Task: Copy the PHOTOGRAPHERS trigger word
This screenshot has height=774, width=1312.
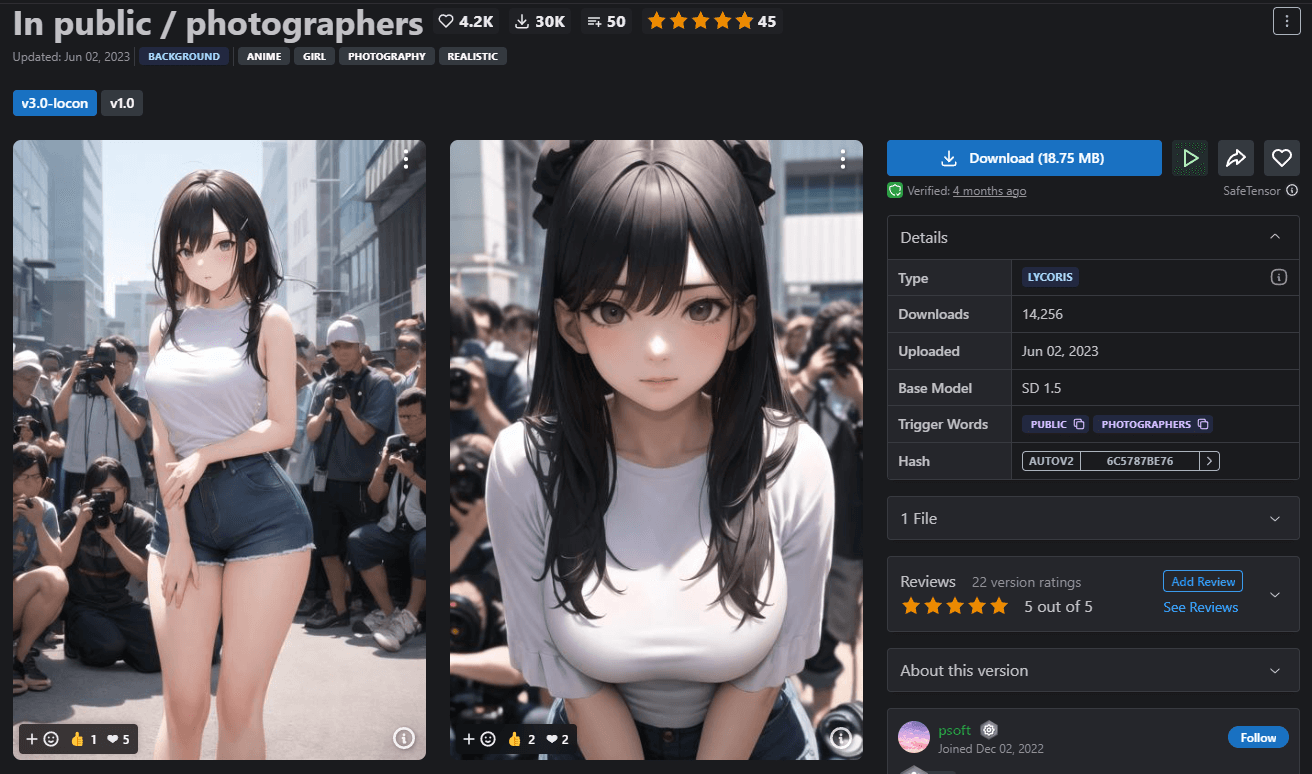Action: point(1201,423)
